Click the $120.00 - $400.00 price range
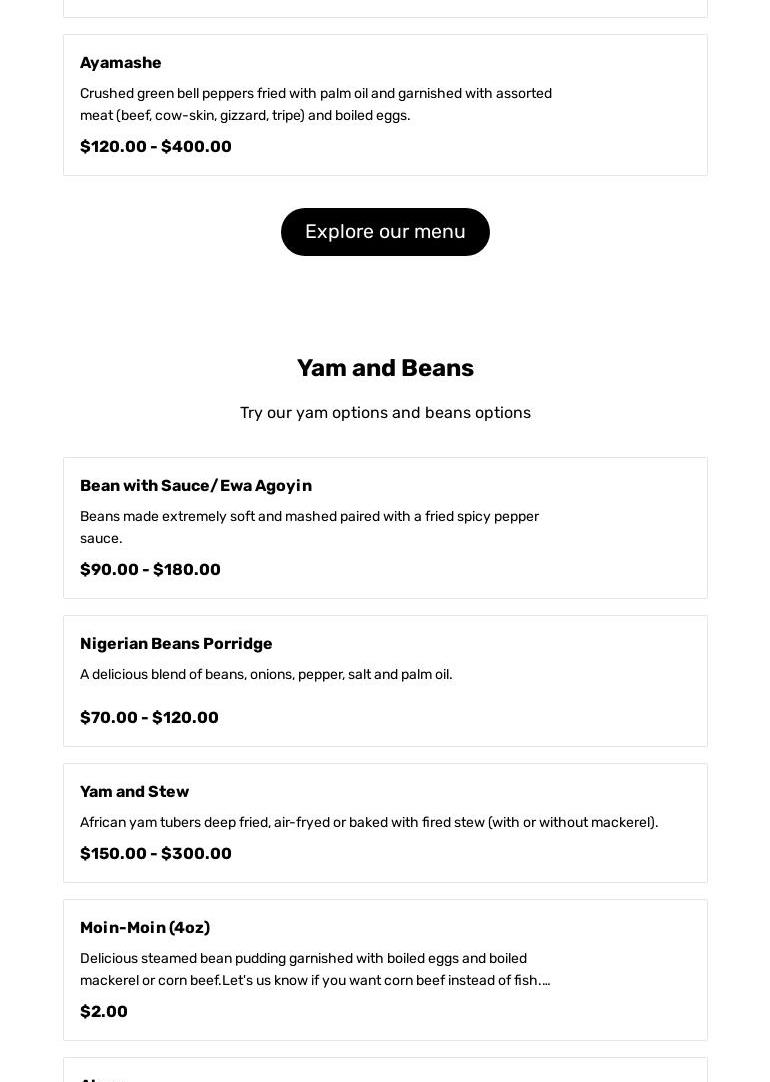 (156, 147)
